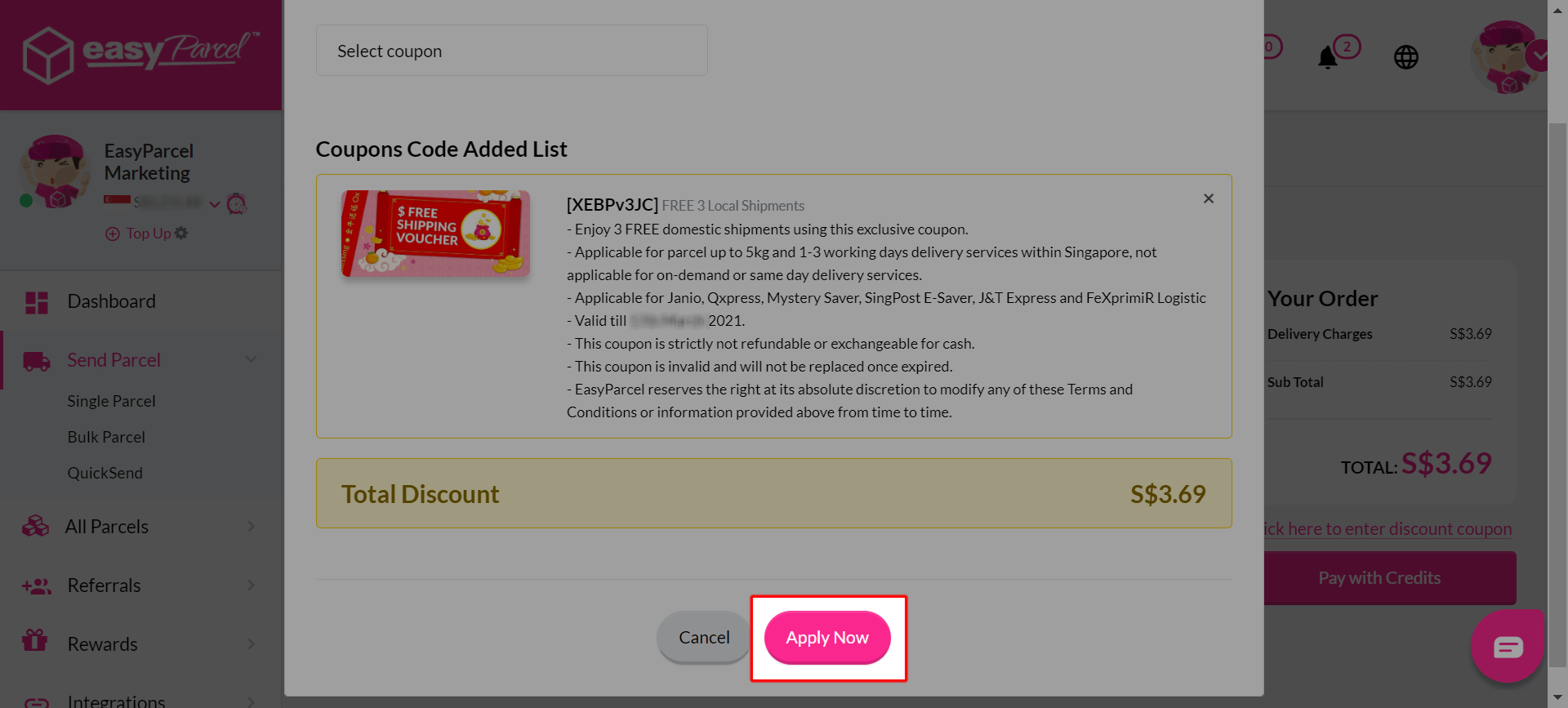Open the Select coupon dropdown
This screenshot has height=708, width=1568.
(x=511, y=50)
